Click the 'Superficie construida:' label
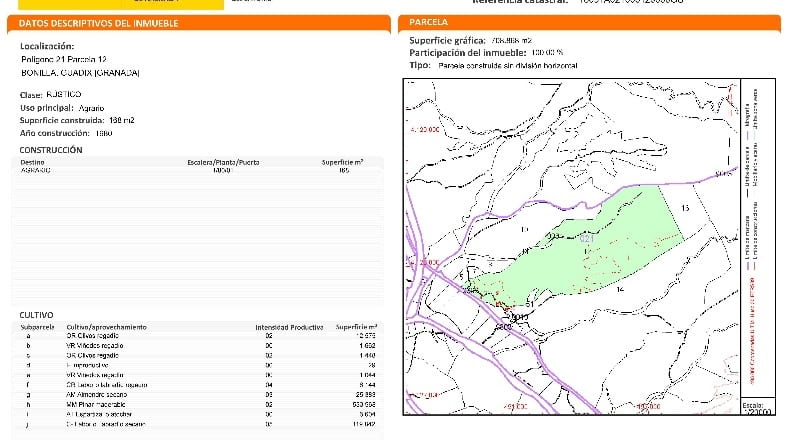The image size is (790, 440). [x=62, y=120]
